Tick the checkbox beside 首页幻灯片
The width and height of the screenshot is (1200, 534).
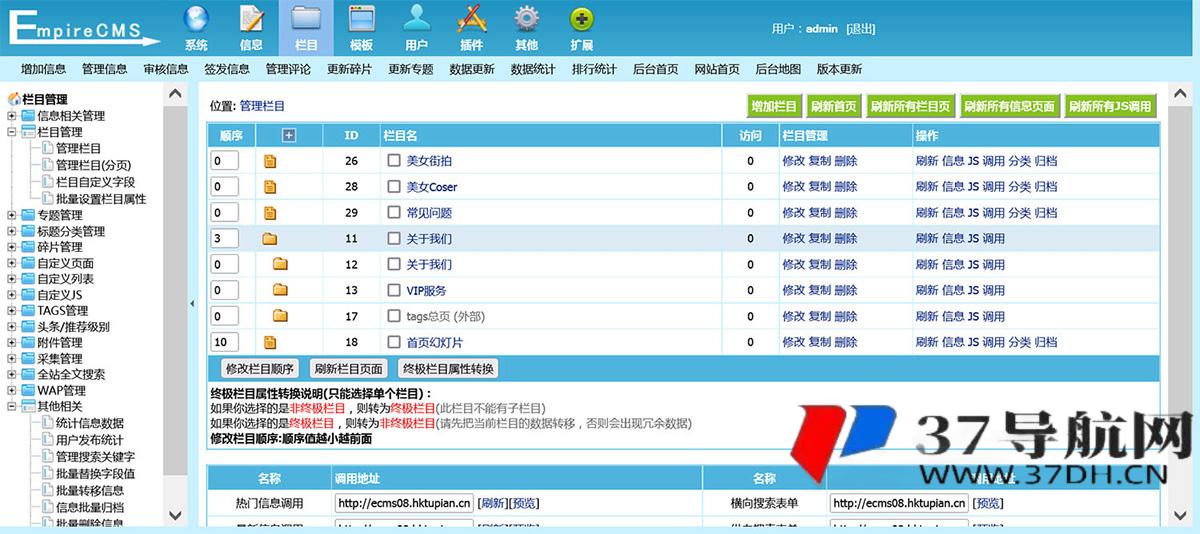pos(394,343)
